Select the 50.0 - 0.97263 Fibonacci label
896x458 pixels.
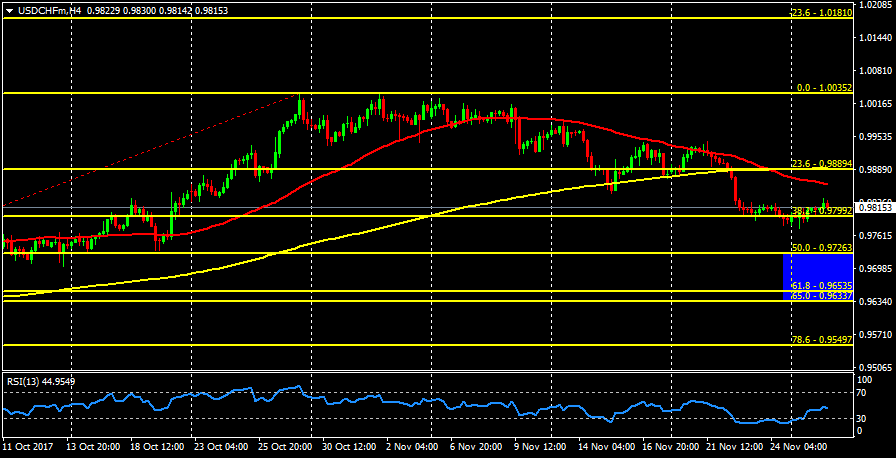[821, 247]
